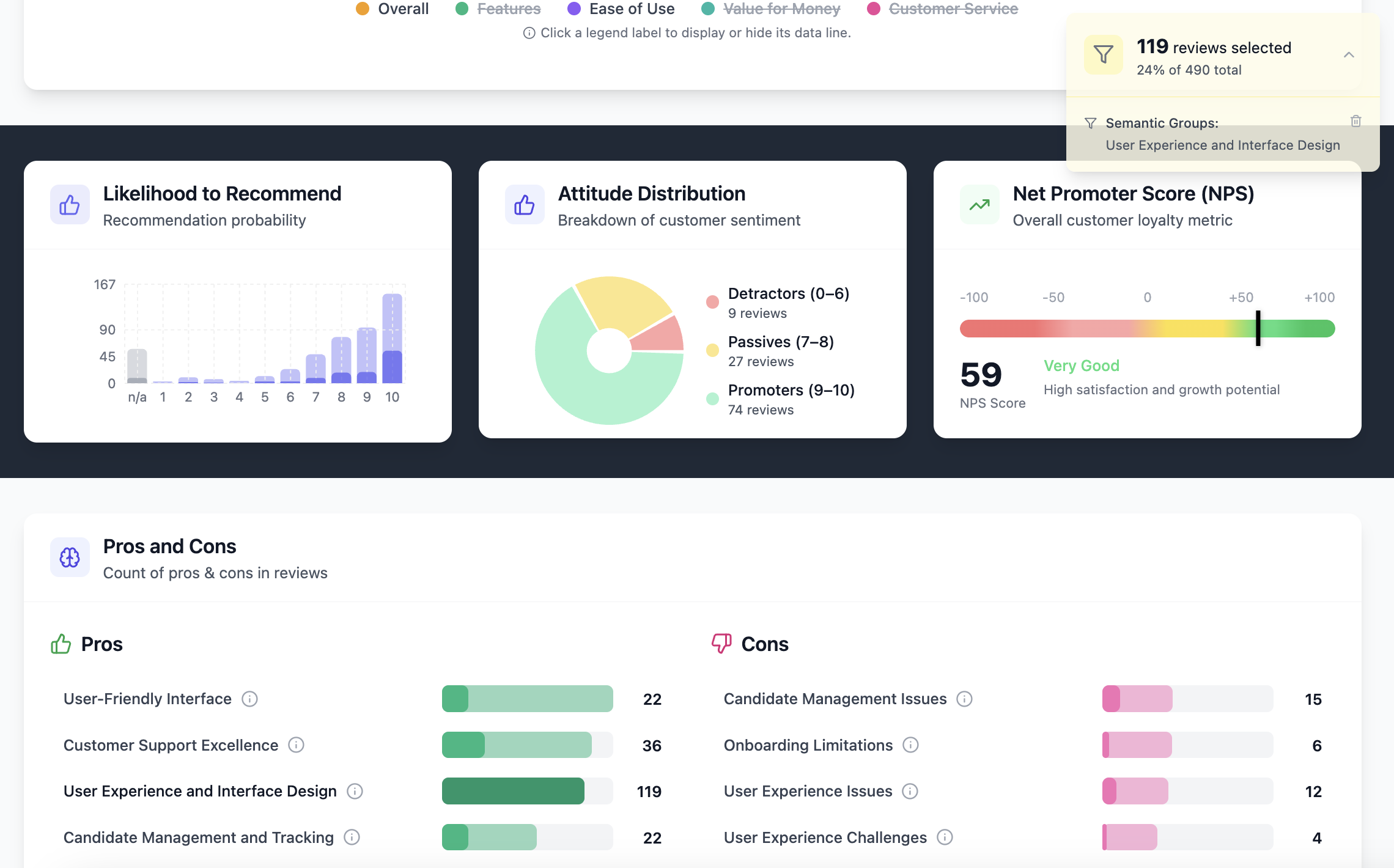Show the Value for Money legend line
This screenshot has width=1394, height=868.
[x=781, y=9]
